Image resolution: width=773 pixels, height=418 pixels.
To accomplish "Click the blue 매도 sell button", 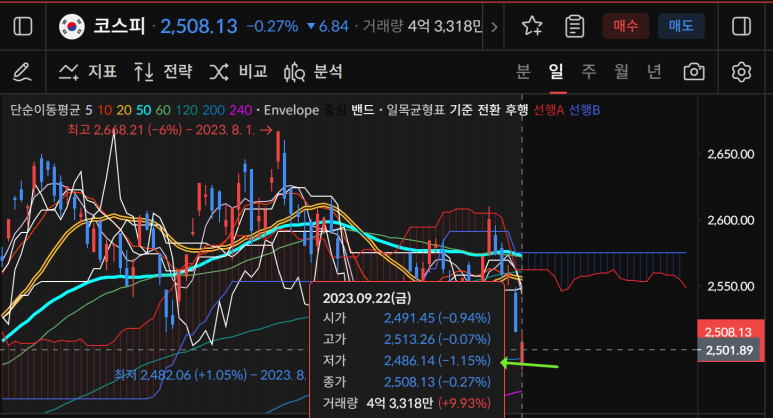I will pos(681,26).
